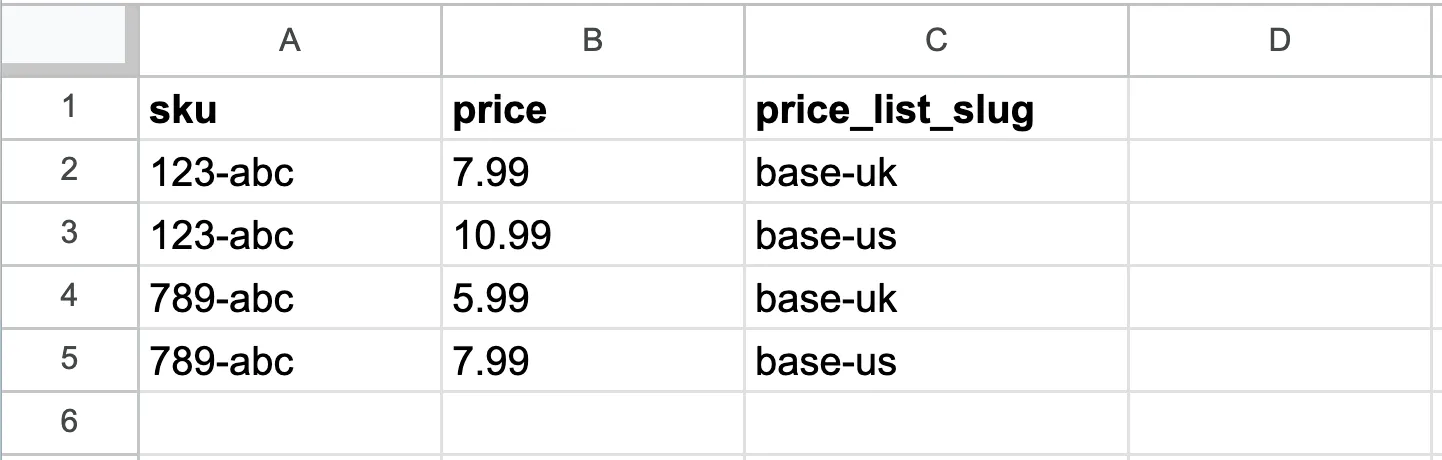Click the price header cell
The height and width of the screenshot is (460, 1442).
tap(592, 108)
